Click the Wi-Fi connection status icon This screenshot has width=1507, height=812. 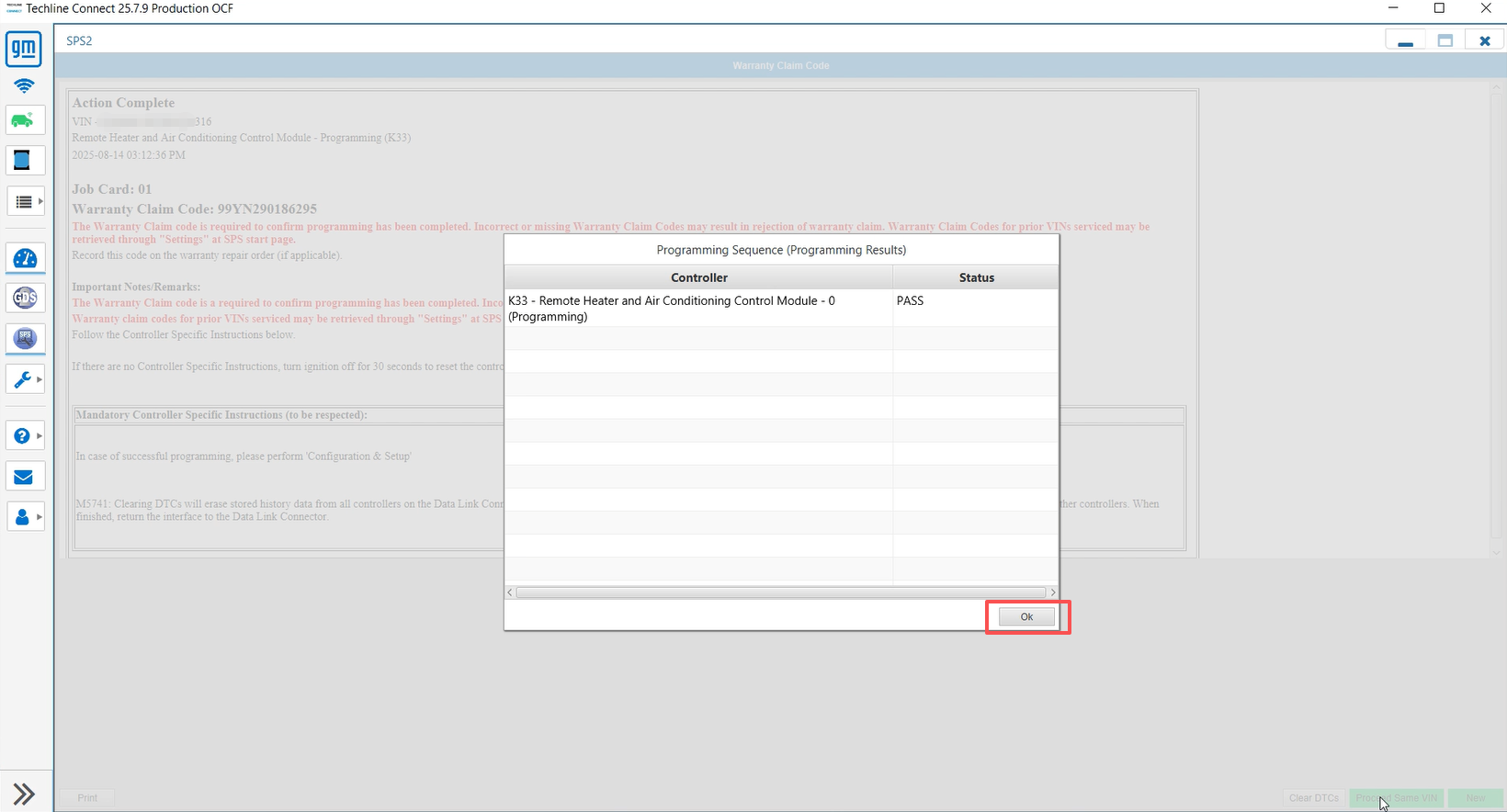click(24, 85)
